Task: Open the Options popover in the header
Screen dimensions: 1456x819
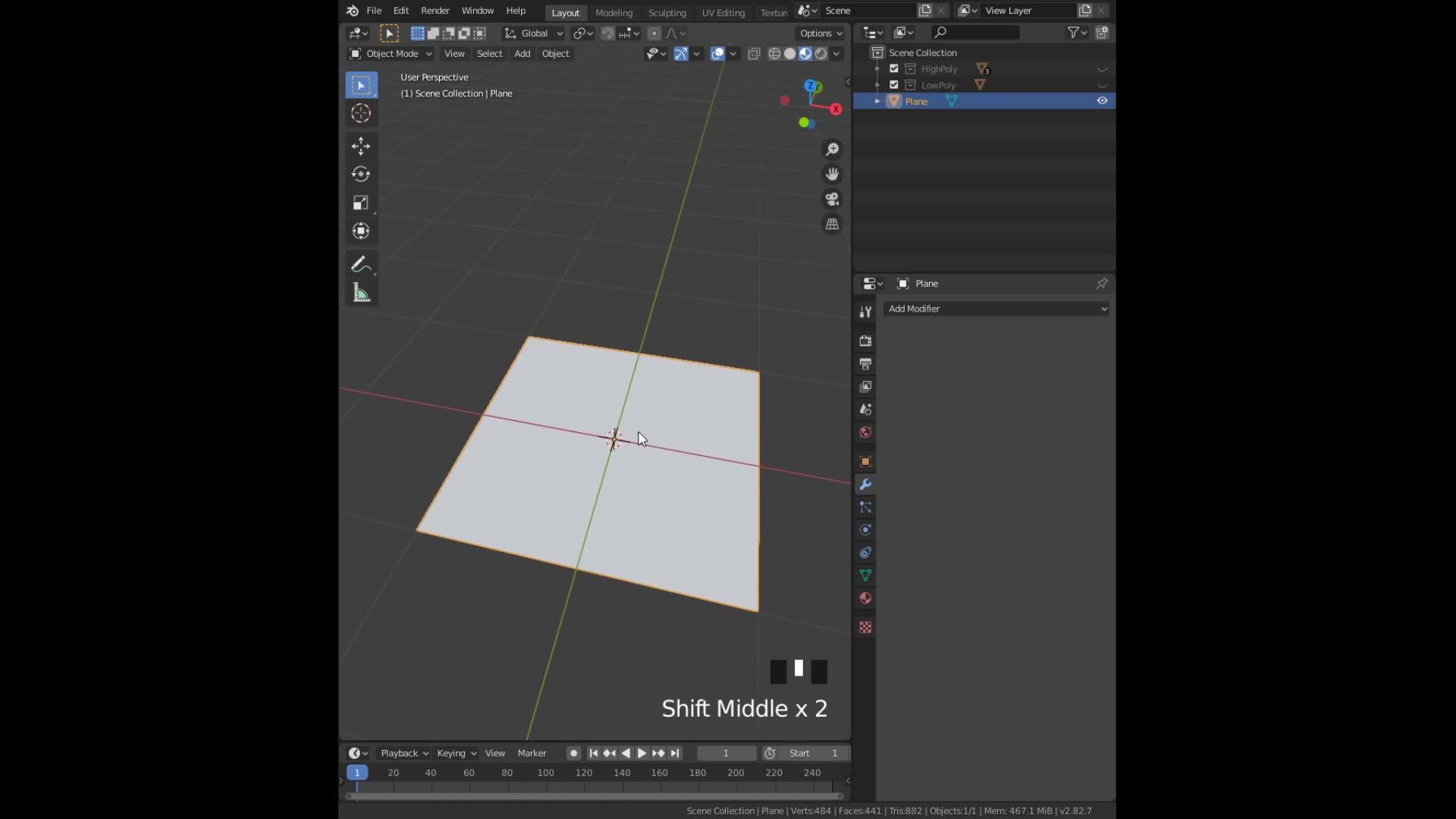Action: (x=820, y=33)
